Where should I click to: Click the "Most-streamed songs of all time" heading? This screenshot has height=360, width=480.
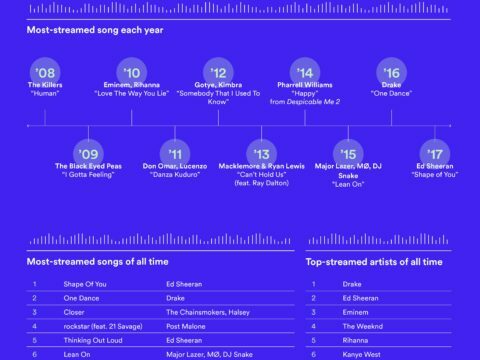pos(97,262)
